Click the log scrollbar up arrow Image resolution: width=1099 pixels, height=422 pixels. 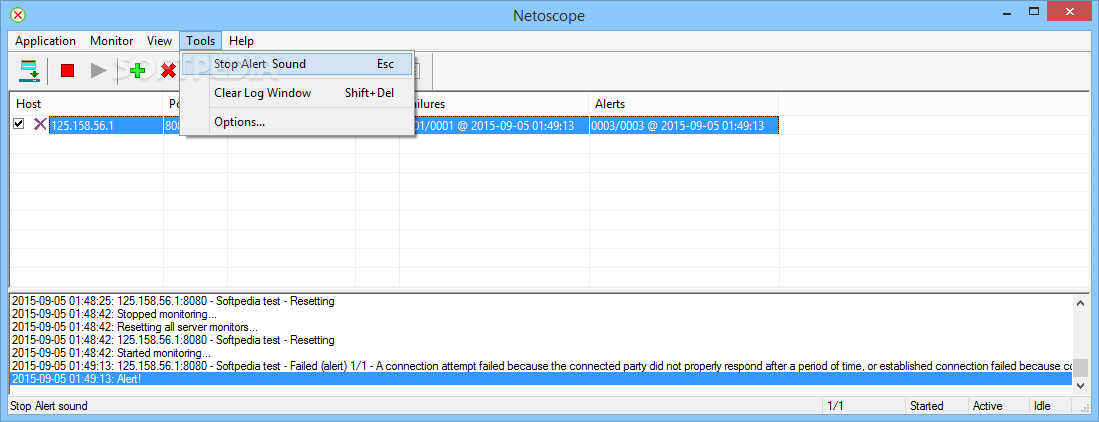pyautogui.click(x=1081, y=302)
